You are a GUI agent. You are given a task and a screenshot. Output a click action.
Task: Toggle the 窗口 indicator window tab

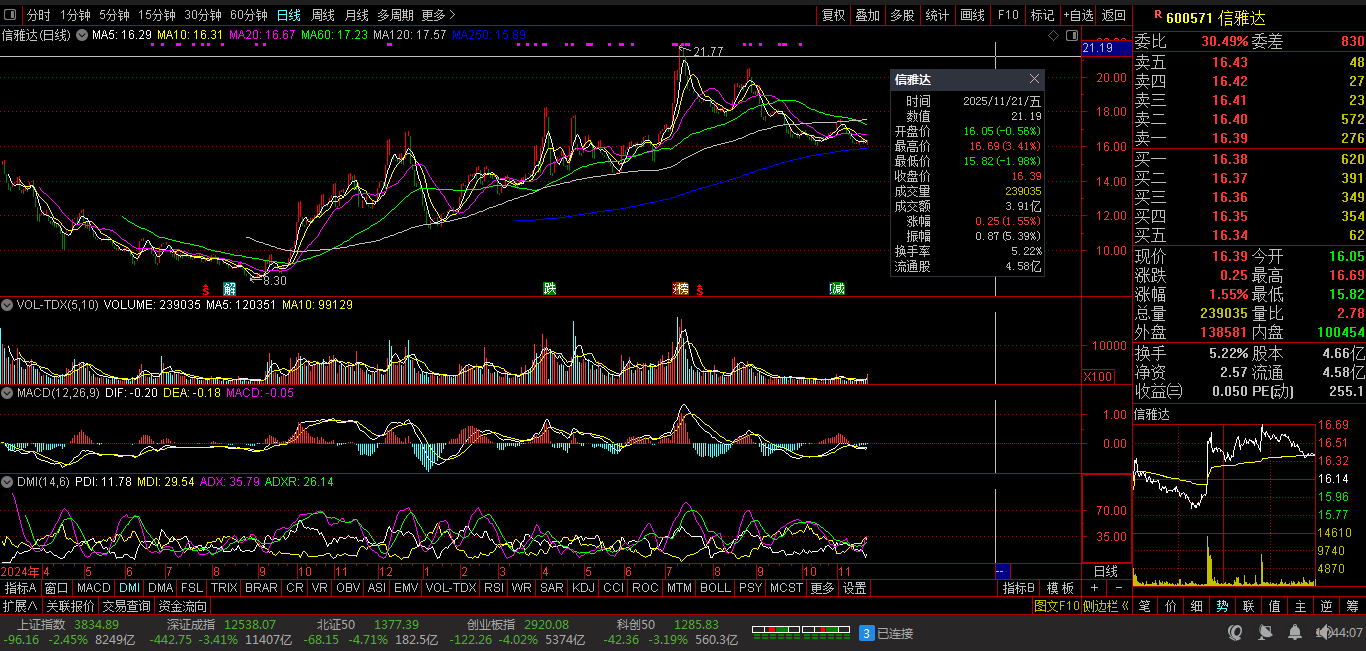(x=57, y=588)
